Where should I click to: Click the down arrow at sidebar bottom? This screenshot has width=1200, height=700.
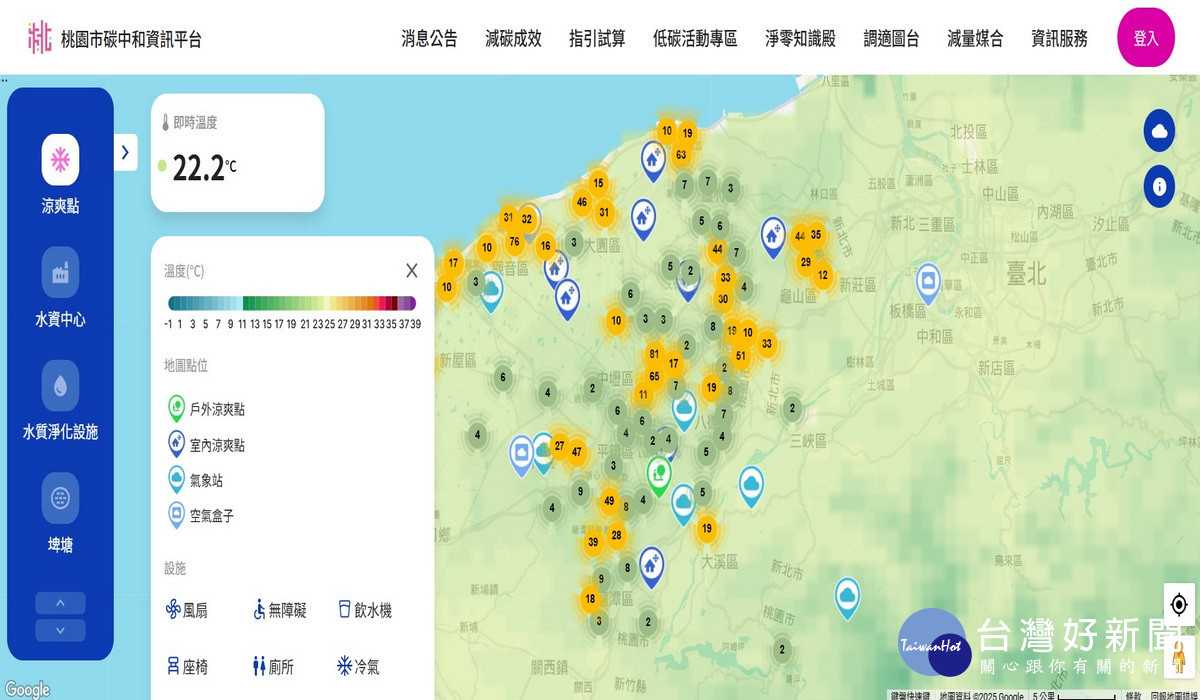(x=59, y=629)
